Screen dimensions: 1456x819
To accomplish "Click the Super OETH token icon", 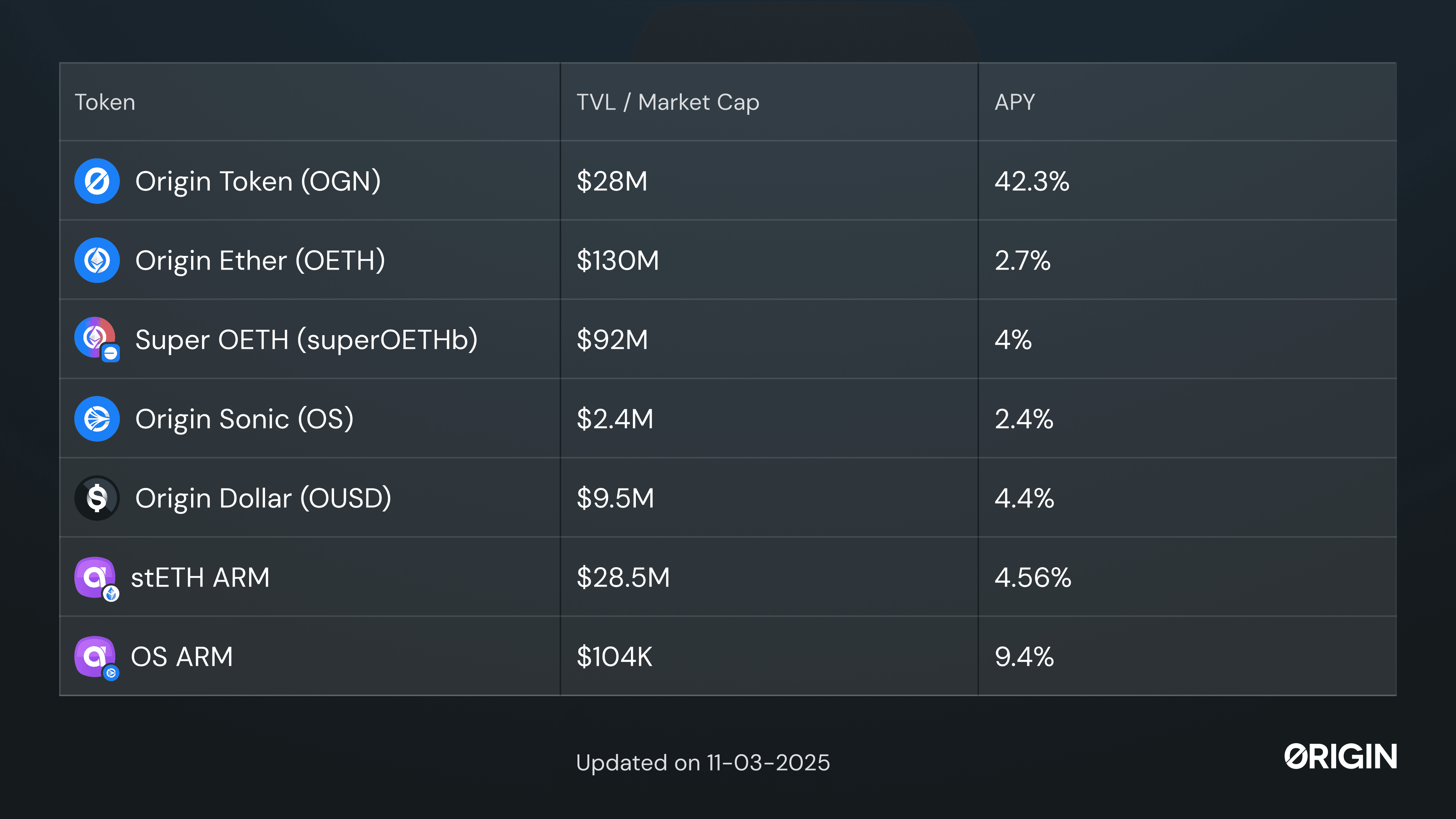I will pyautogui.click(x=96, y=338).
